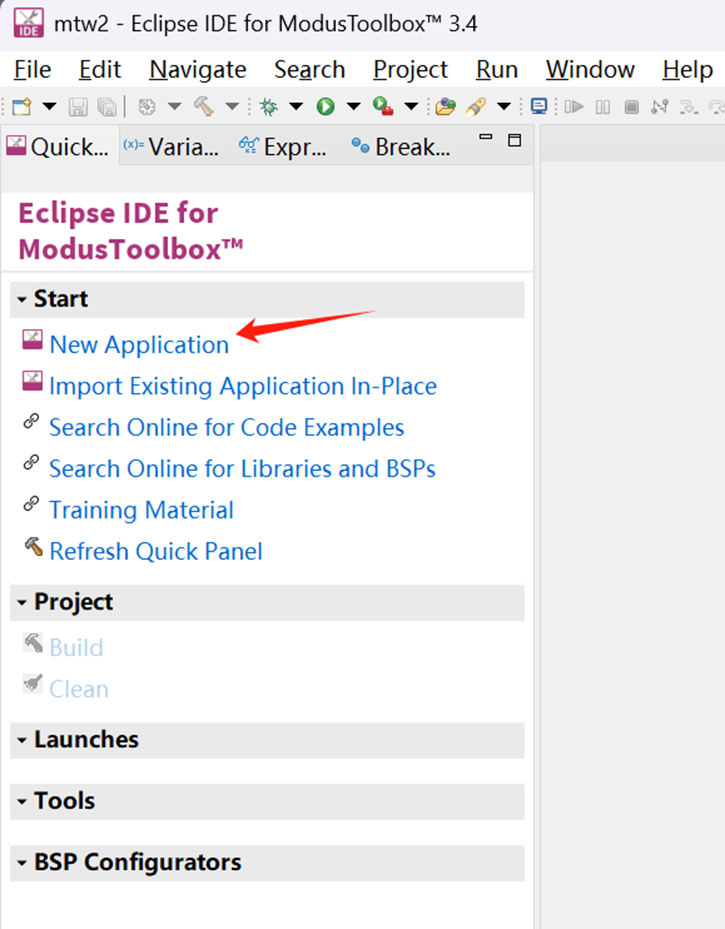The width and height of the screenshot is (725, 929).
Task: Click the Debug bug toolbar icon
Action: click(x=268, y=106)
